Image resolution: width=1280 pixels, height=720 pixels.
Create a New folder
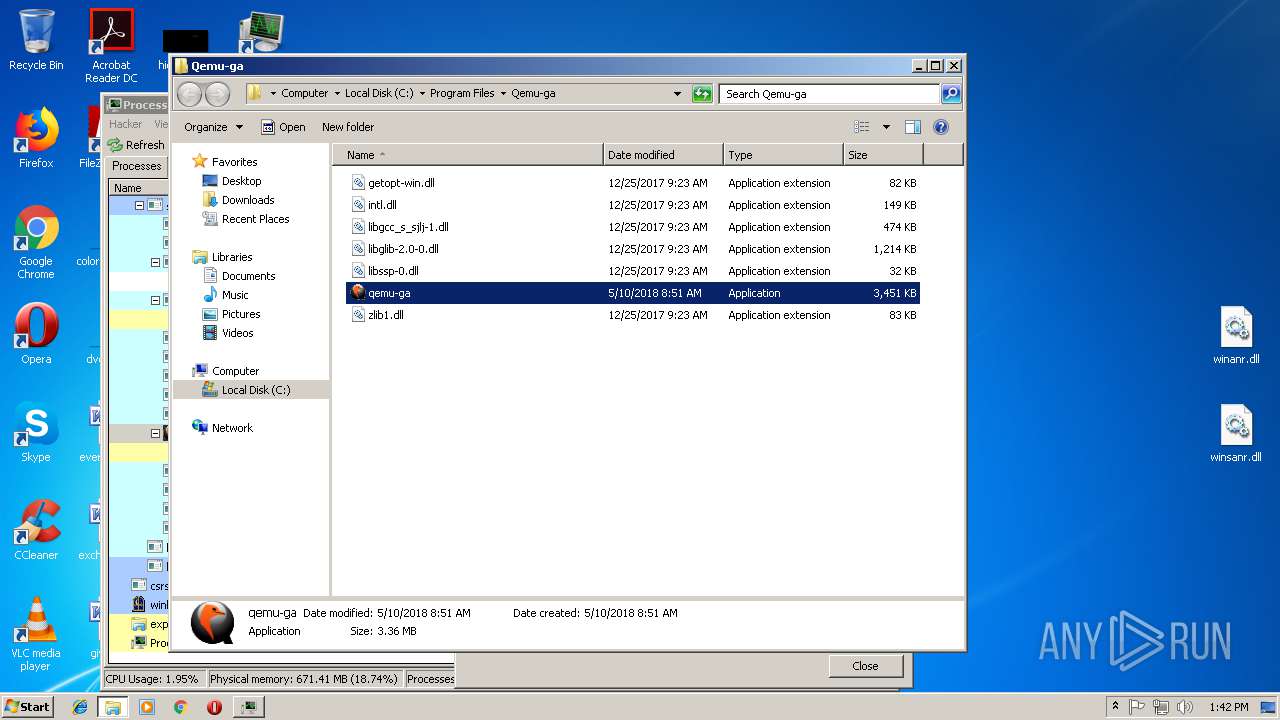point(348,127)
